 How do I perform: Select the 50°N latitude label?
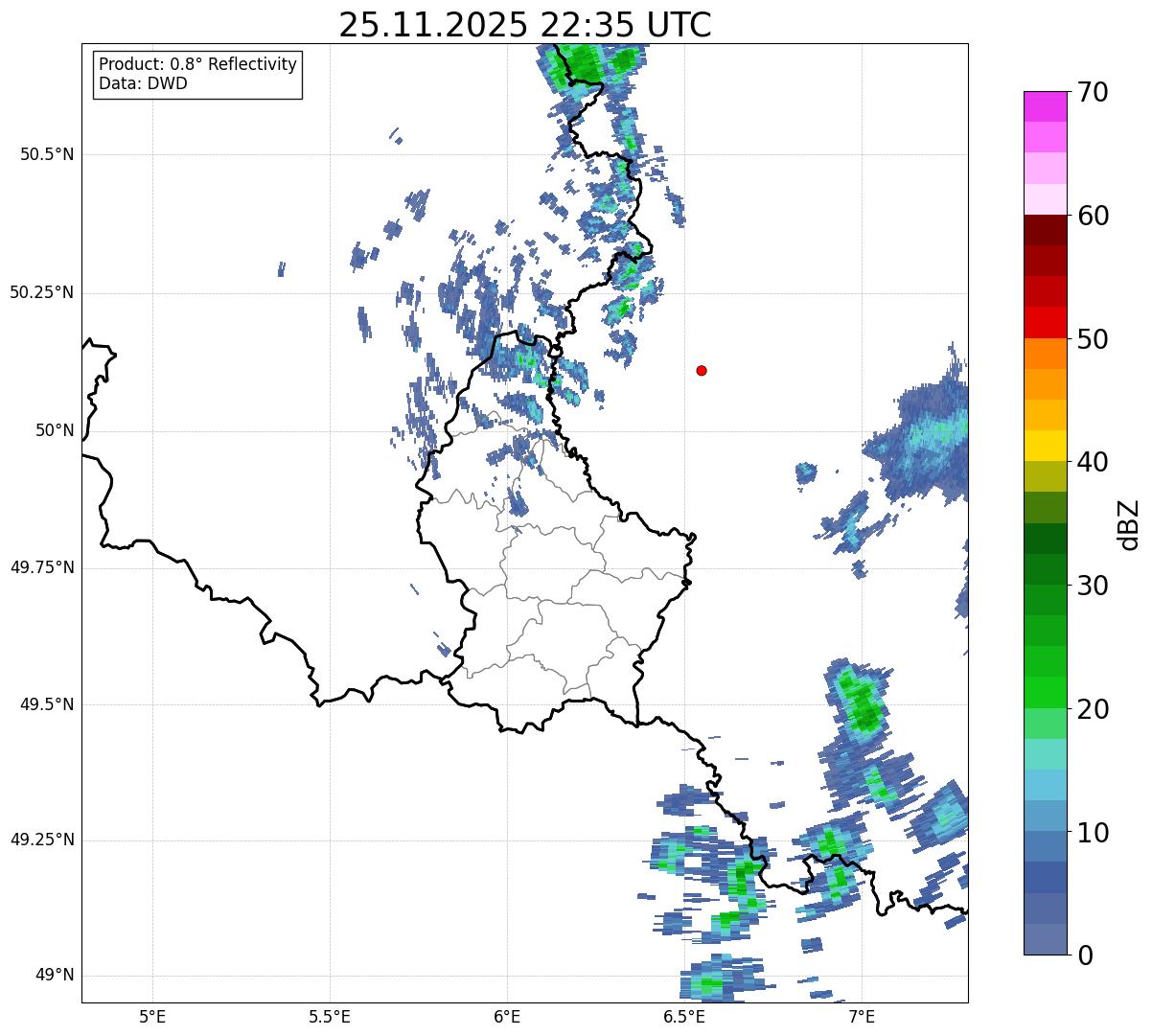pos(55,430)
